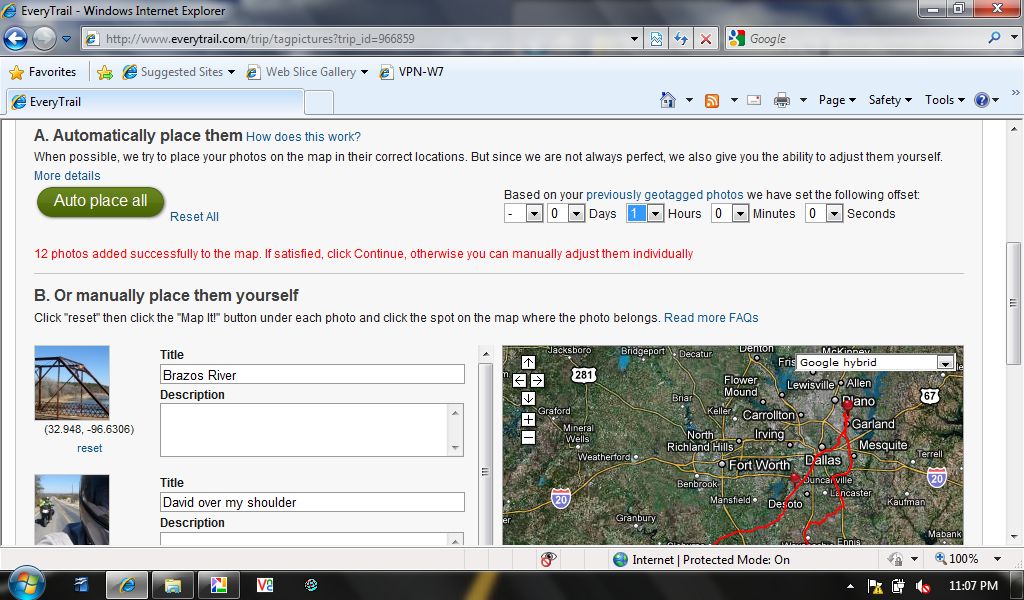
Task: Open the Safety menu
Action: click(x=890, y=100)
